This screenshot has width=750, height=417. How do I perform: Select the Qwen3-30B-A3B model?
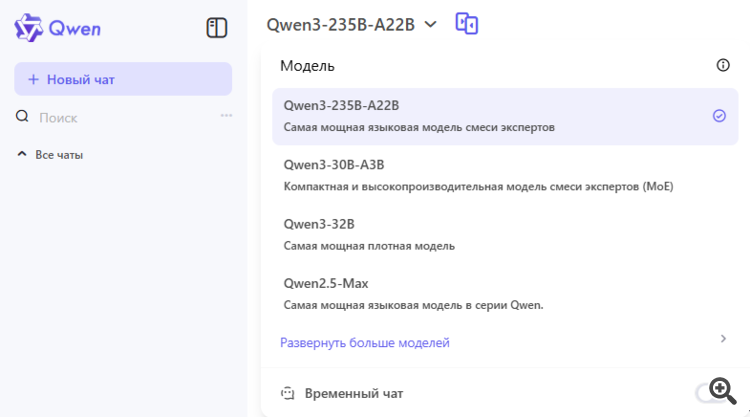click(x=334, y=165)
